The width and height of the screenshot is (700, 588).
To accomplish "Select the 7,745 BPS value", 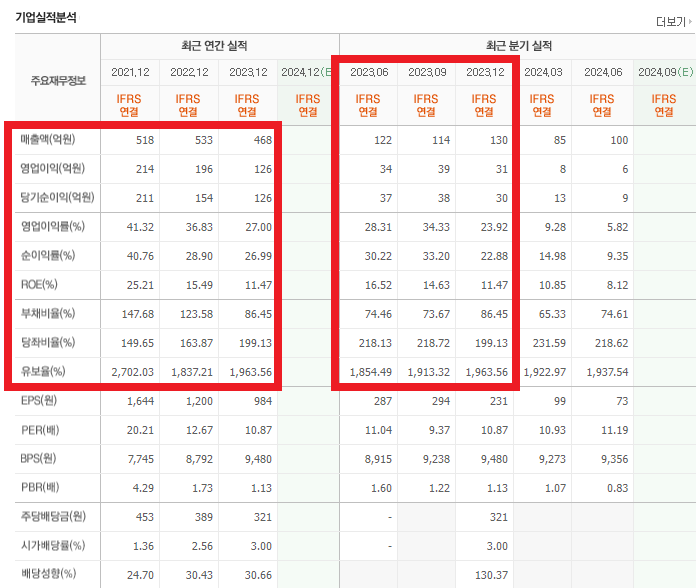I will (140, 459).
